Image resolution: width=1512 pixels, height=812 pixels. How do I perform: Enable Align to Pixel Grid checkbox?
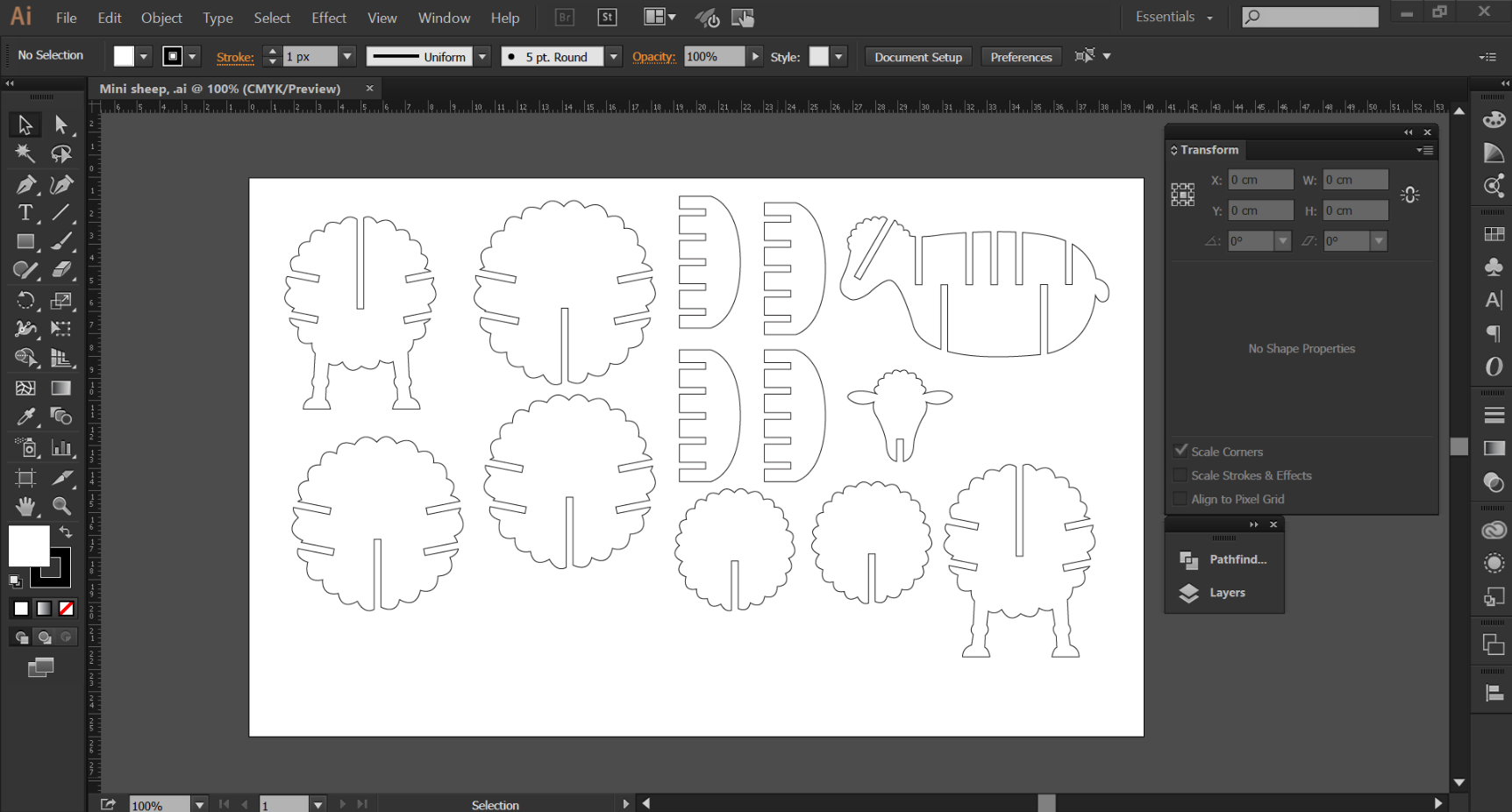click(1180, 499)
